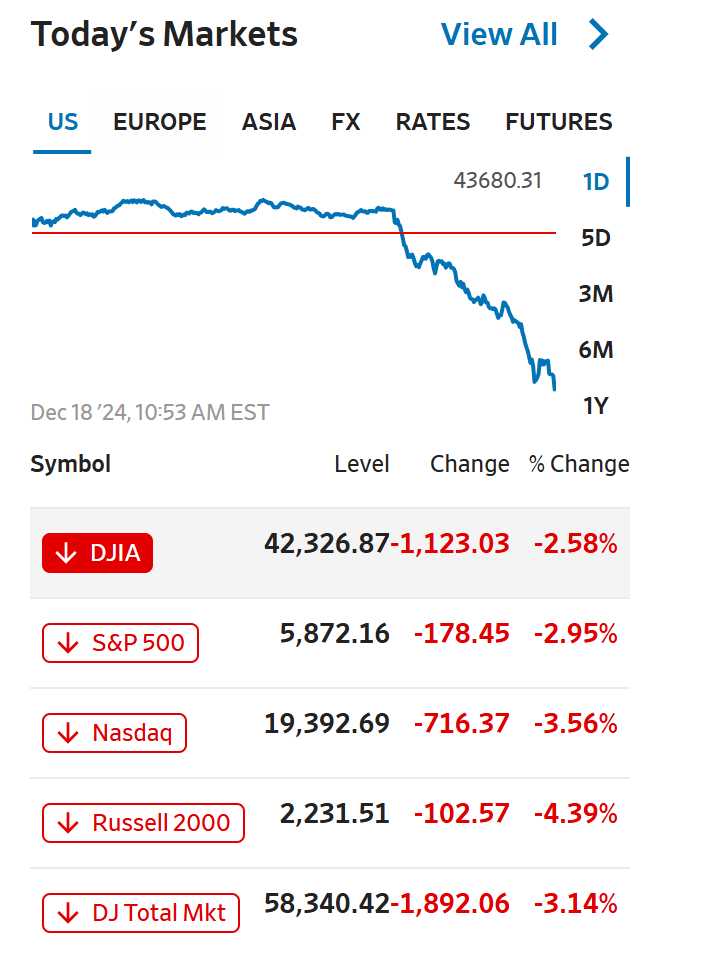Image resolution: width=706 pixels, height=960 pixels.
Task: Select the Russell 2000 symbol button
Action: 143,823
